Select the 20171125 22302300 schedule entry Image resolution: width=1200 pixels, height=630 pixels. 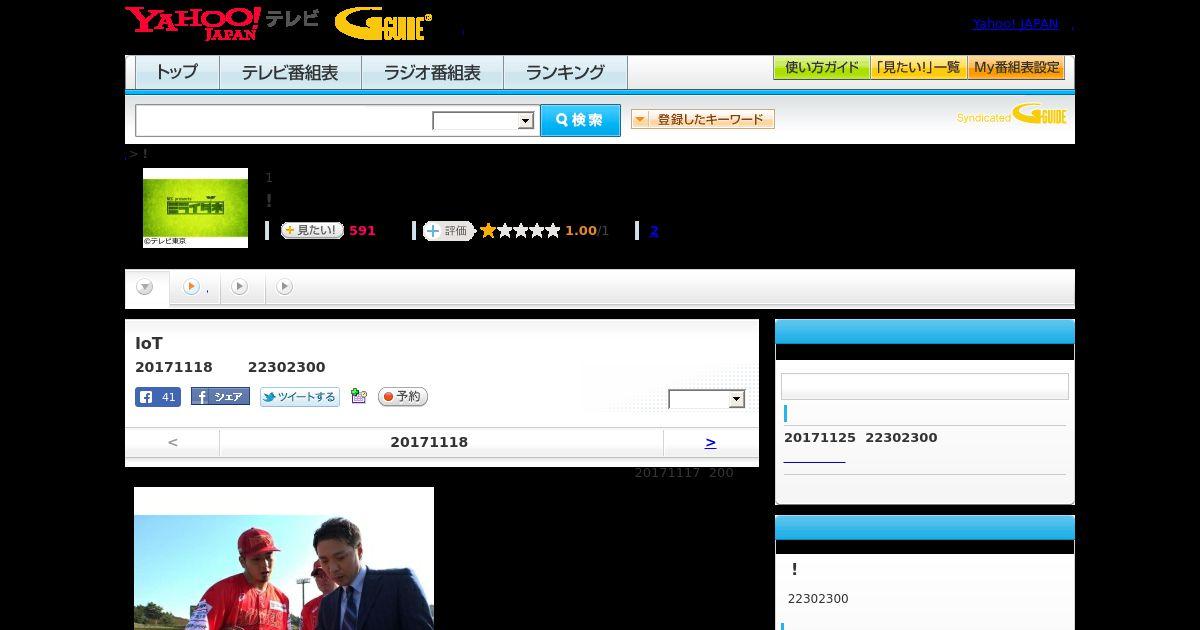pyautogui.click(x=861, y=438)
